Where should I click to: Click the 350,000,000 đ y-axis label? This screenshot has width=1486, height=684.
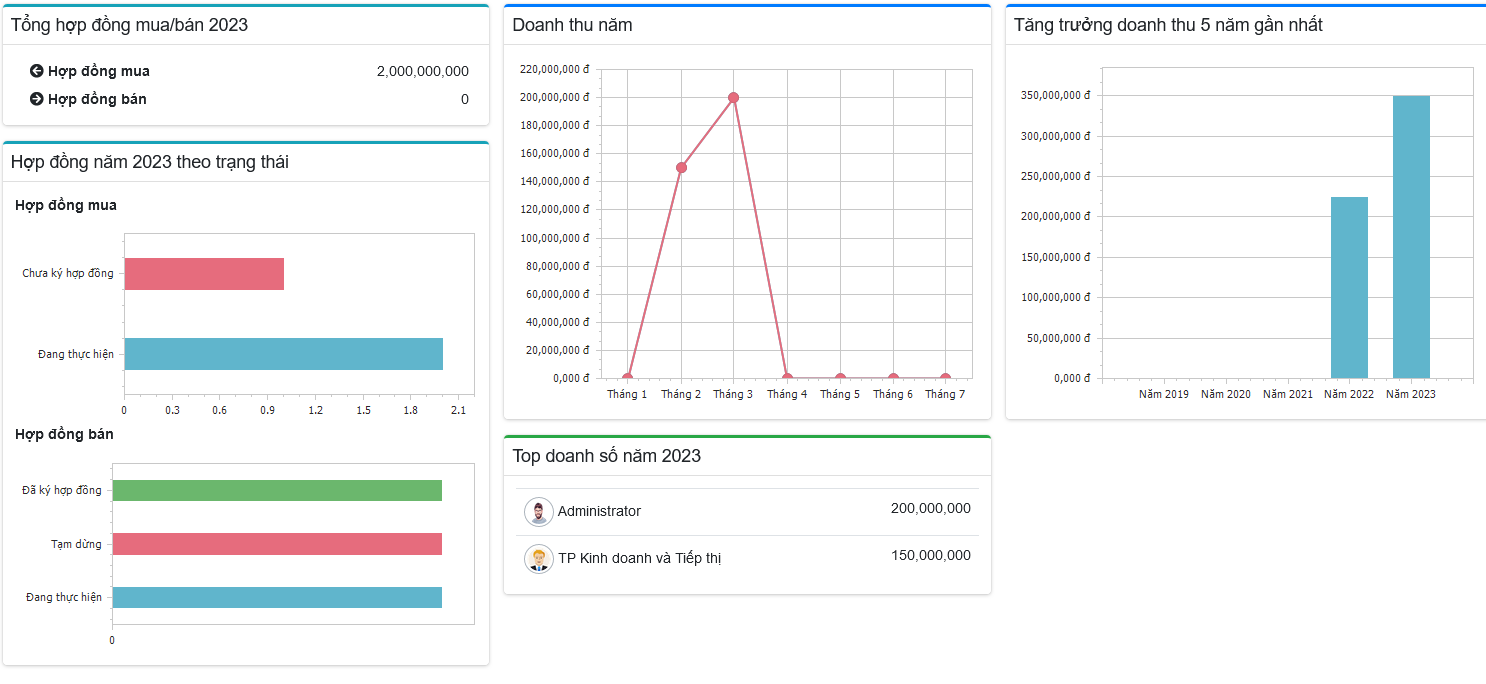(x=1055, y=96)
